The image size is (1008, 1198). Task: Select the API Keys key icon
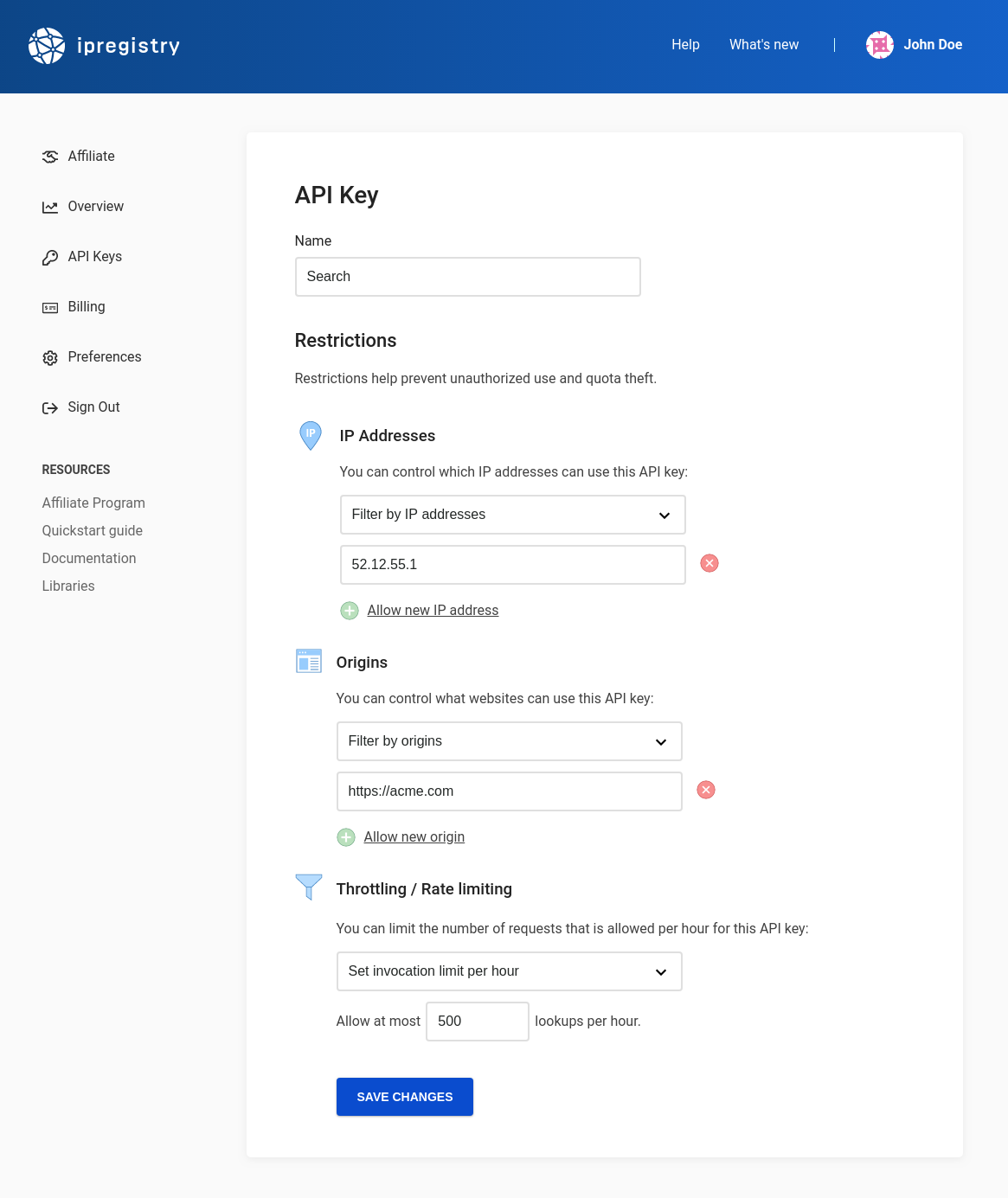(50, 257)
